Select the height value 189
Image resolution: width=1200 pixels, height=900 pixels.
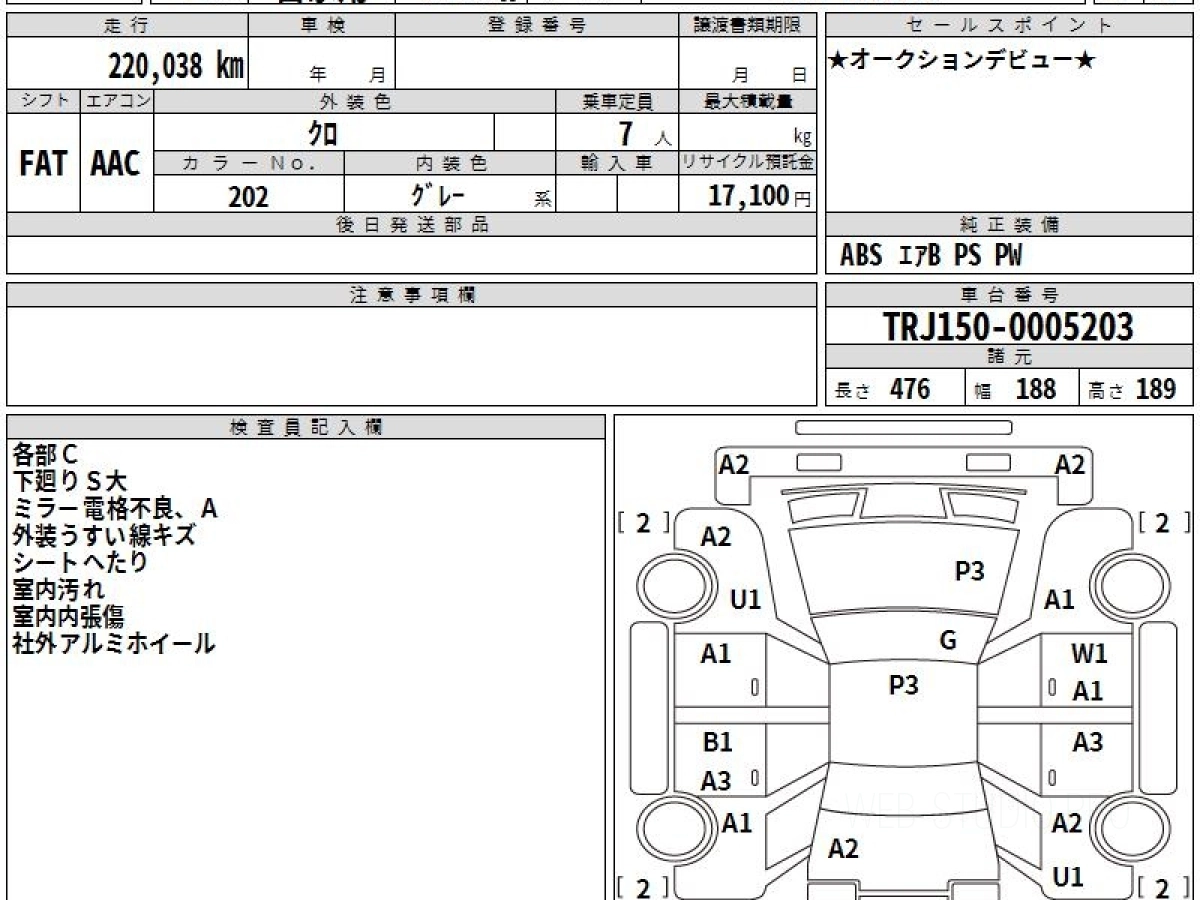click(1156, 389)
